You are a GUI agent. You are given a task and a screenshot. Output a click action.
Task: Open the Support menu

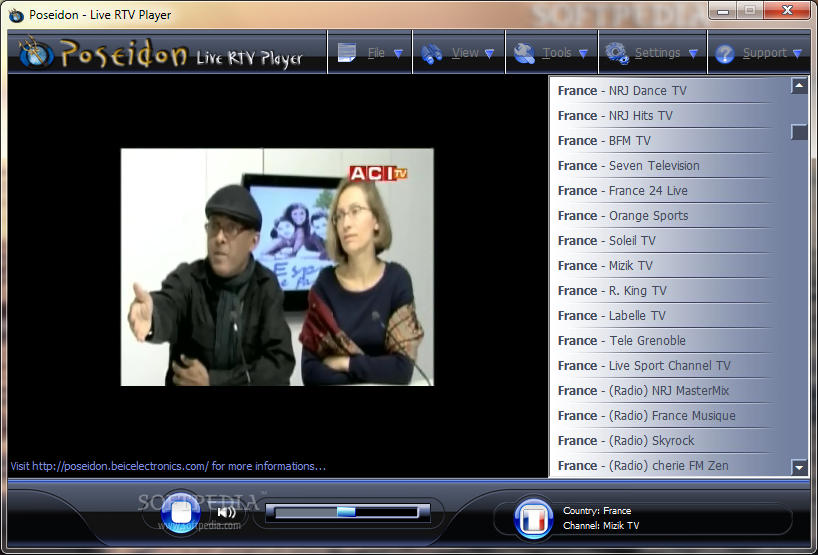[x=759, y=53]
